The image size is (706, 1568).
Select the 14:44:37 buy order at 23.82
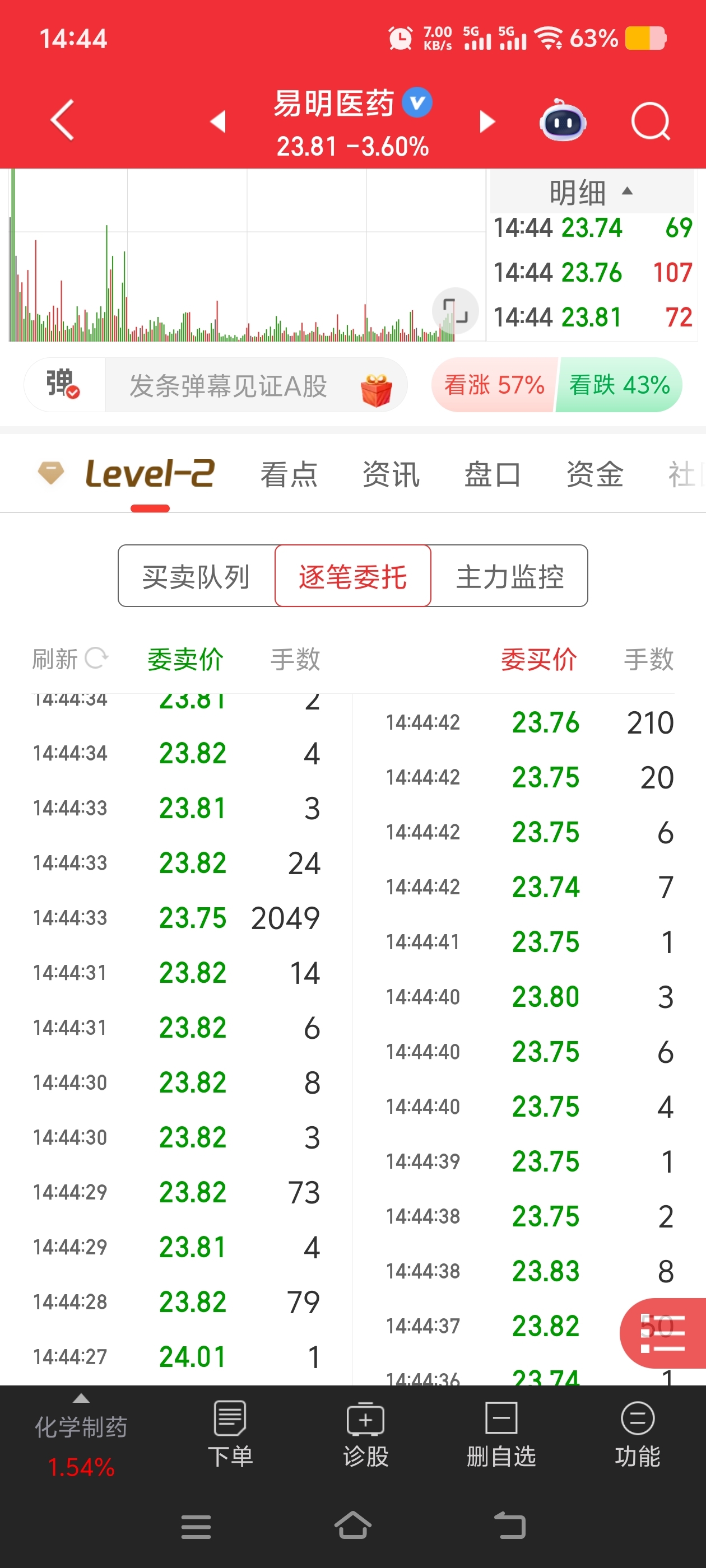point(530,1326)
